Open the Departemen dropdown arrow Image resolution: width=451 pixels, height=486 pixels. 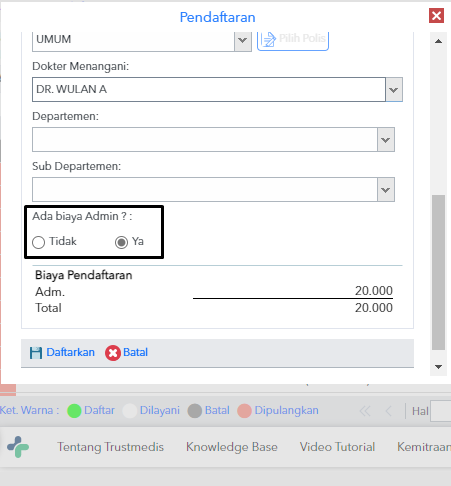click(x=386, y=140)
